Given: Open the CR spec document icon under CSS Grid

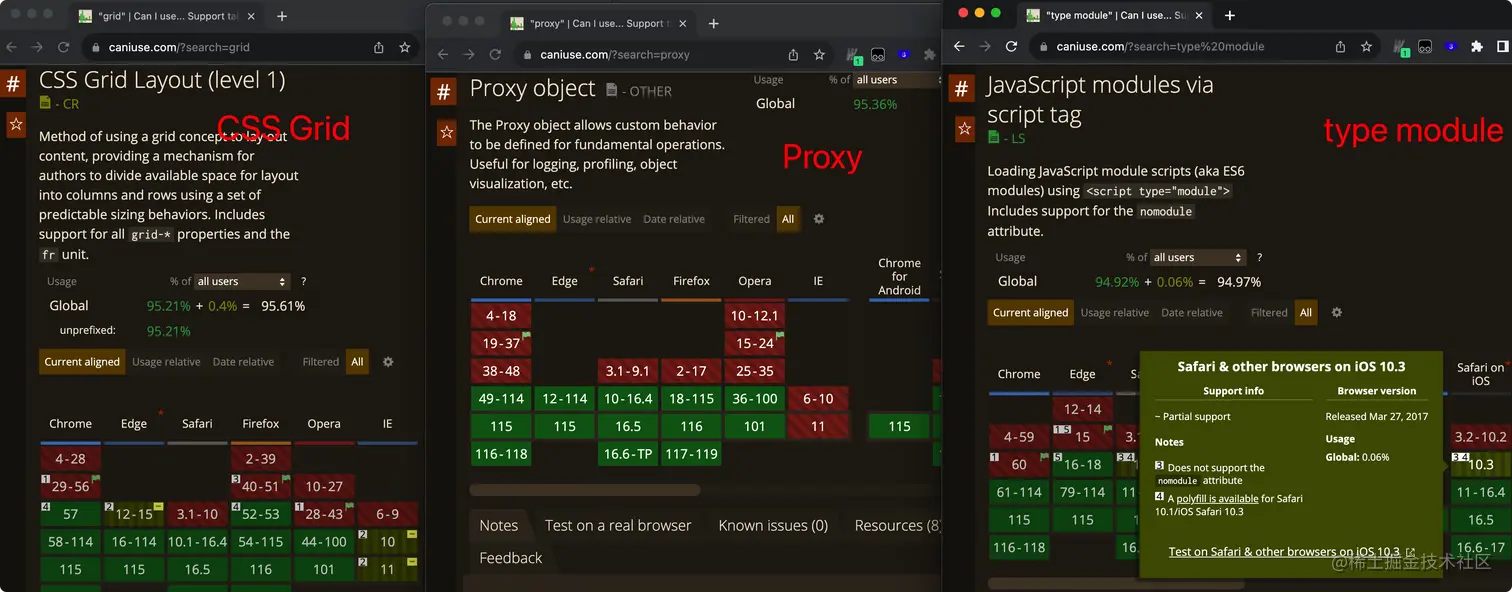Looking at the screenshot, I should click(x=45, y=103).
